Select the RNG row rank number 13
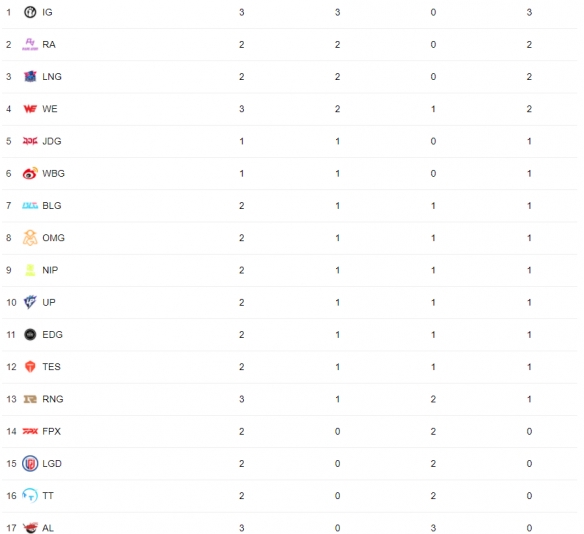Viewport: 584px width, 534px height. tap(12, 399)
